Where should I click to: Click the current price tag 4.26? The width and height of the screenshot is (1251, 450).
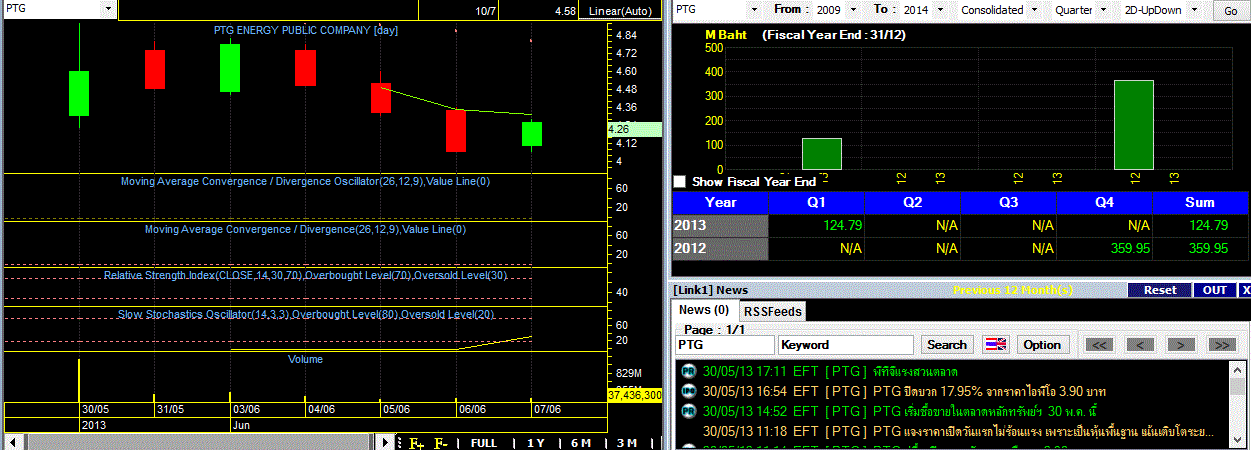point(634,129)
